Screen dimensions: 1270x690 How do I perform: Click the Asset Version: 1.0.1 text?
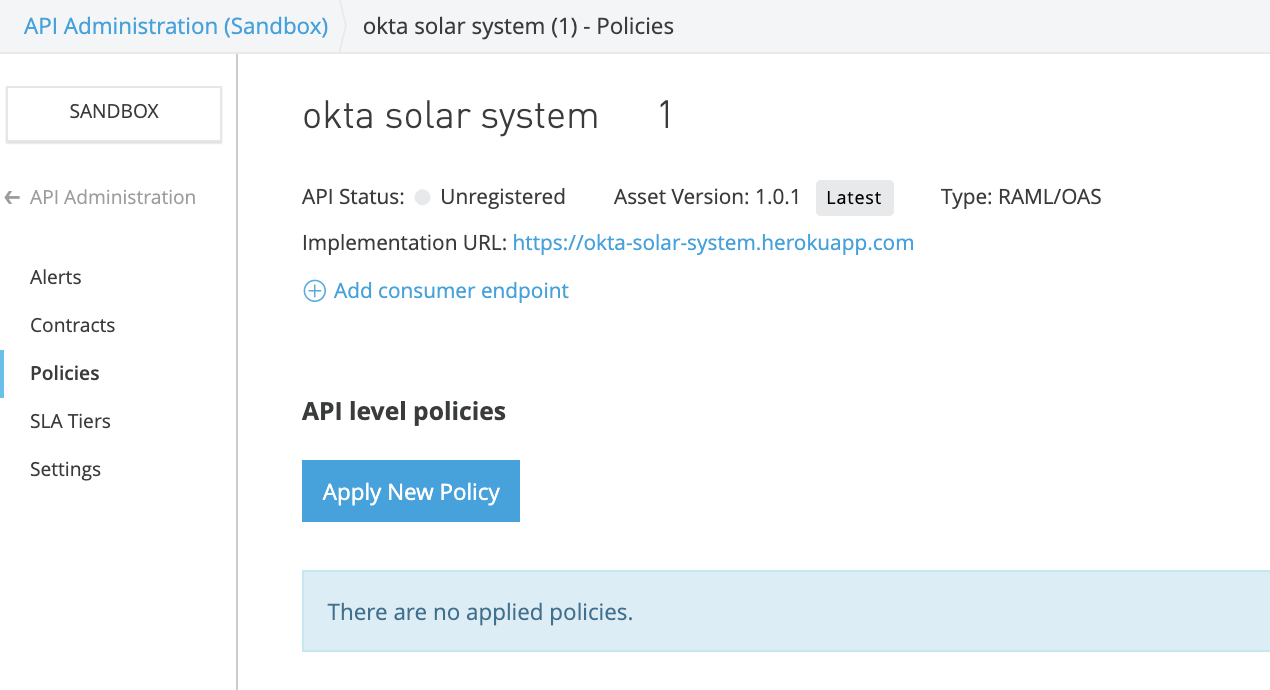[707, 197]
